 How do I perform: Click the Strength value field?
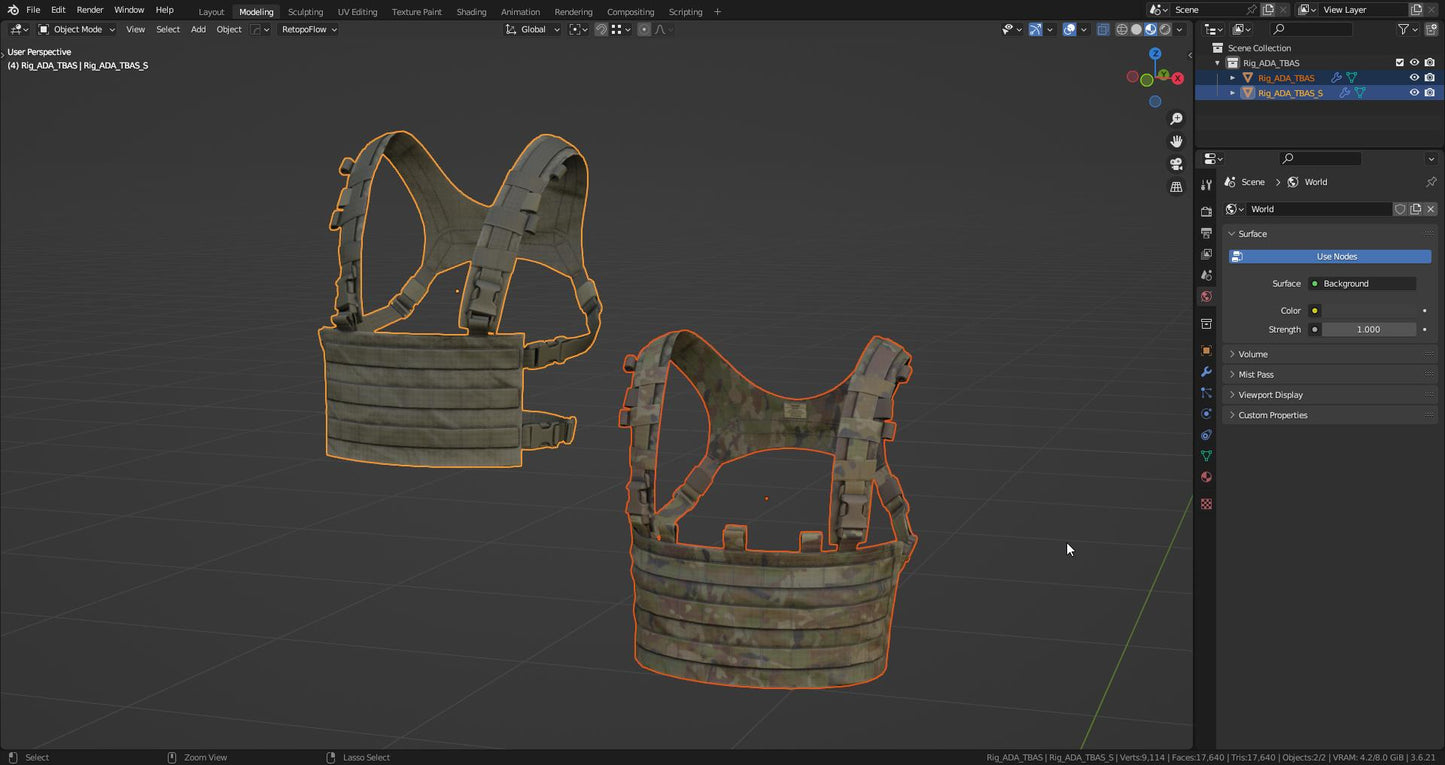[x=1368, y=330]
